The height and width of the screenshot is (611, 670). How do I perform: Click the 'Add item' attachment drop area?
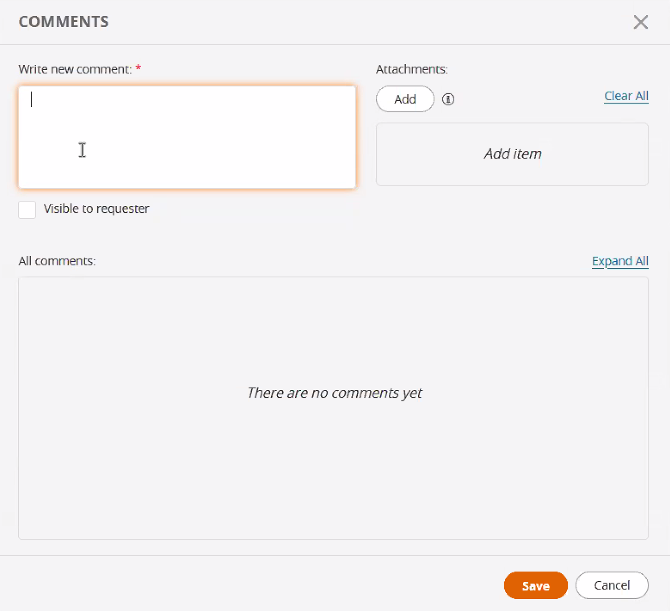512,154
